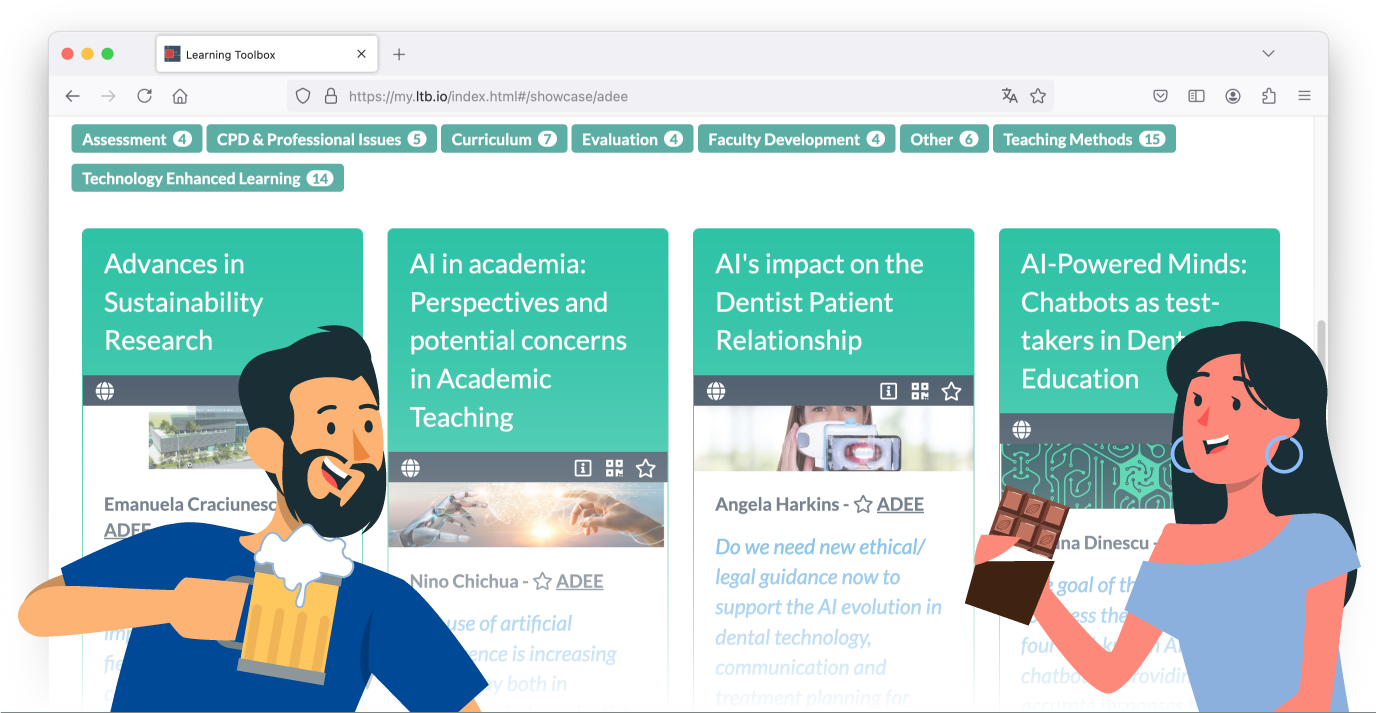Image resolution: width=1376 pixels, height=713 pixels.
Task: Show info for AI in academia card
Action: 583,467
